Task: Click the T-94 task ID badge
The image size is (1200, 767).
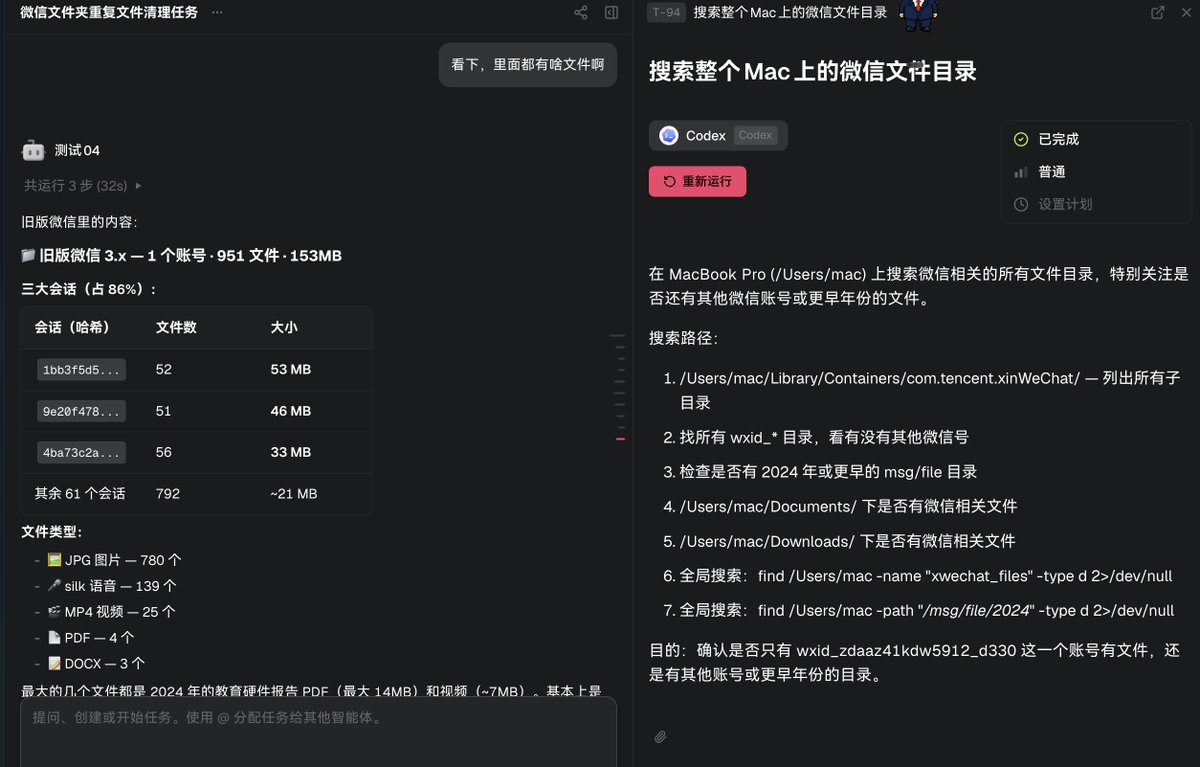Action: point(665,12)
